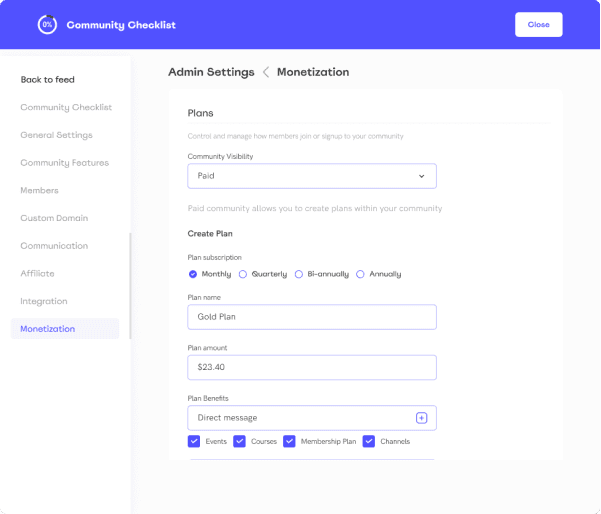Viewport: 601px width, 514px height.
Task: Open Community Features settings
Action: [64, 163]
